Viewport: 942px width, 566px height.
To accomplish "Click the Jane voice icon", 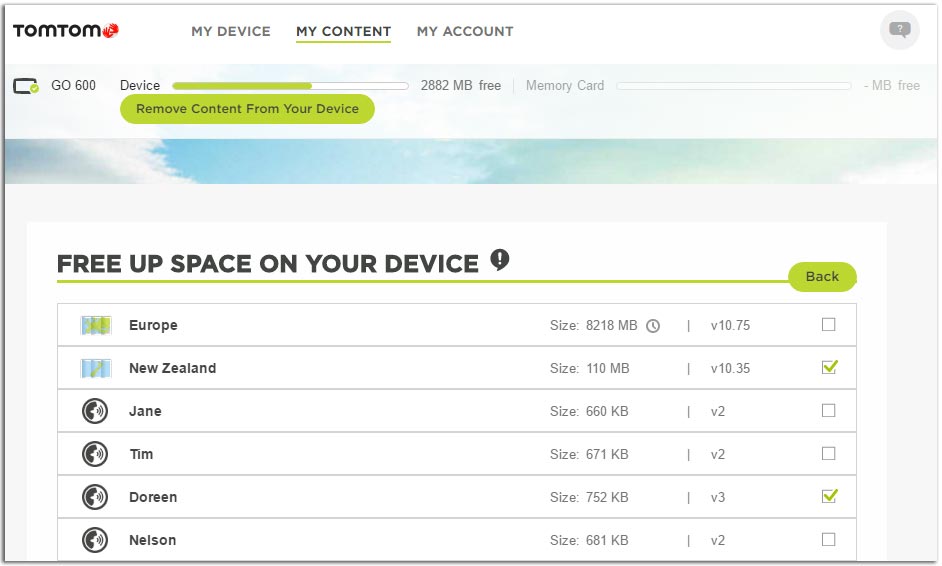I will tap(95, 412).
